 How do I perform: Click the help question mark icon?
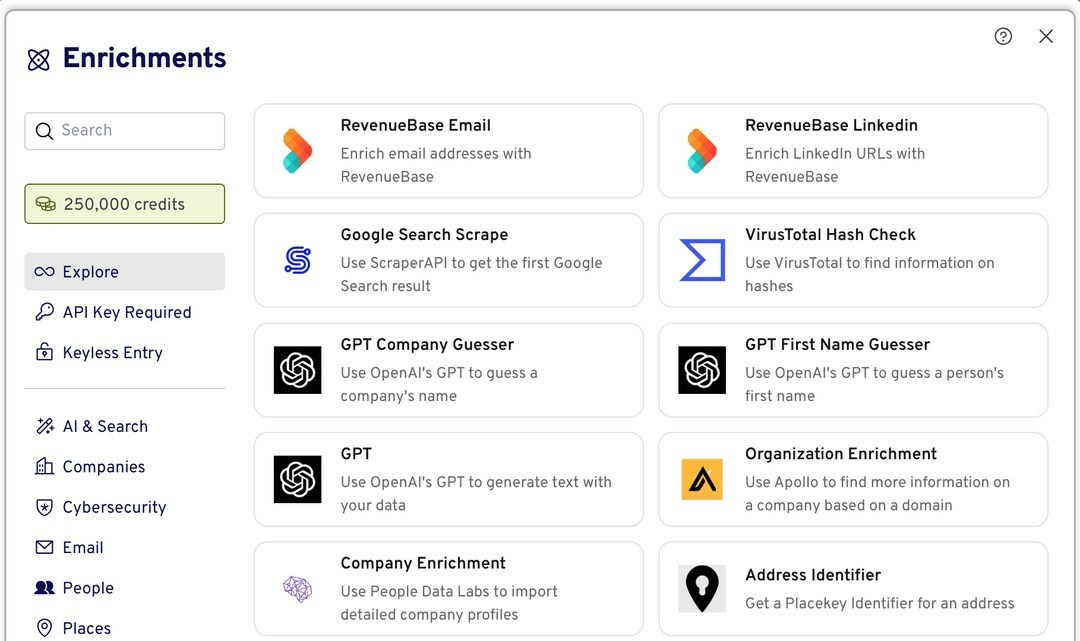point(1003,36)
